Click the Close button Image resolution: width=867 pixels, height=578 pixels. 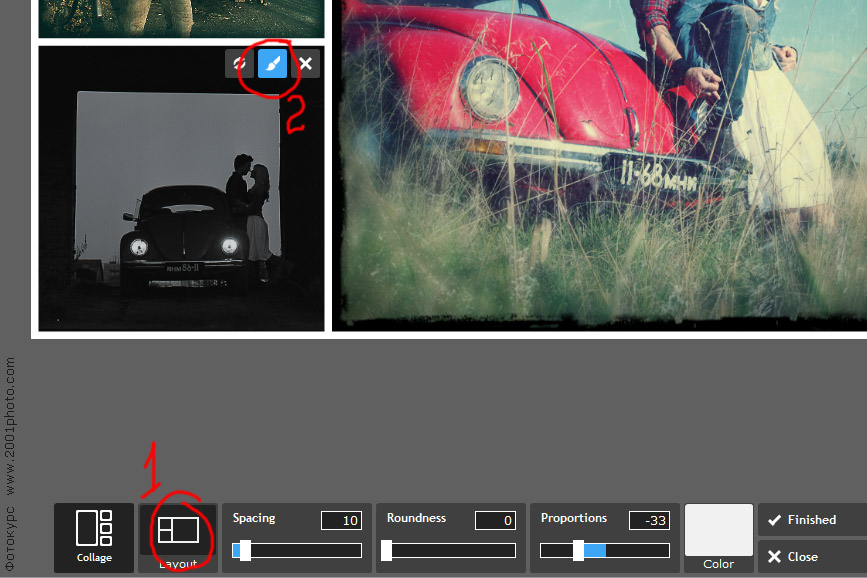(x=812, y=556)
